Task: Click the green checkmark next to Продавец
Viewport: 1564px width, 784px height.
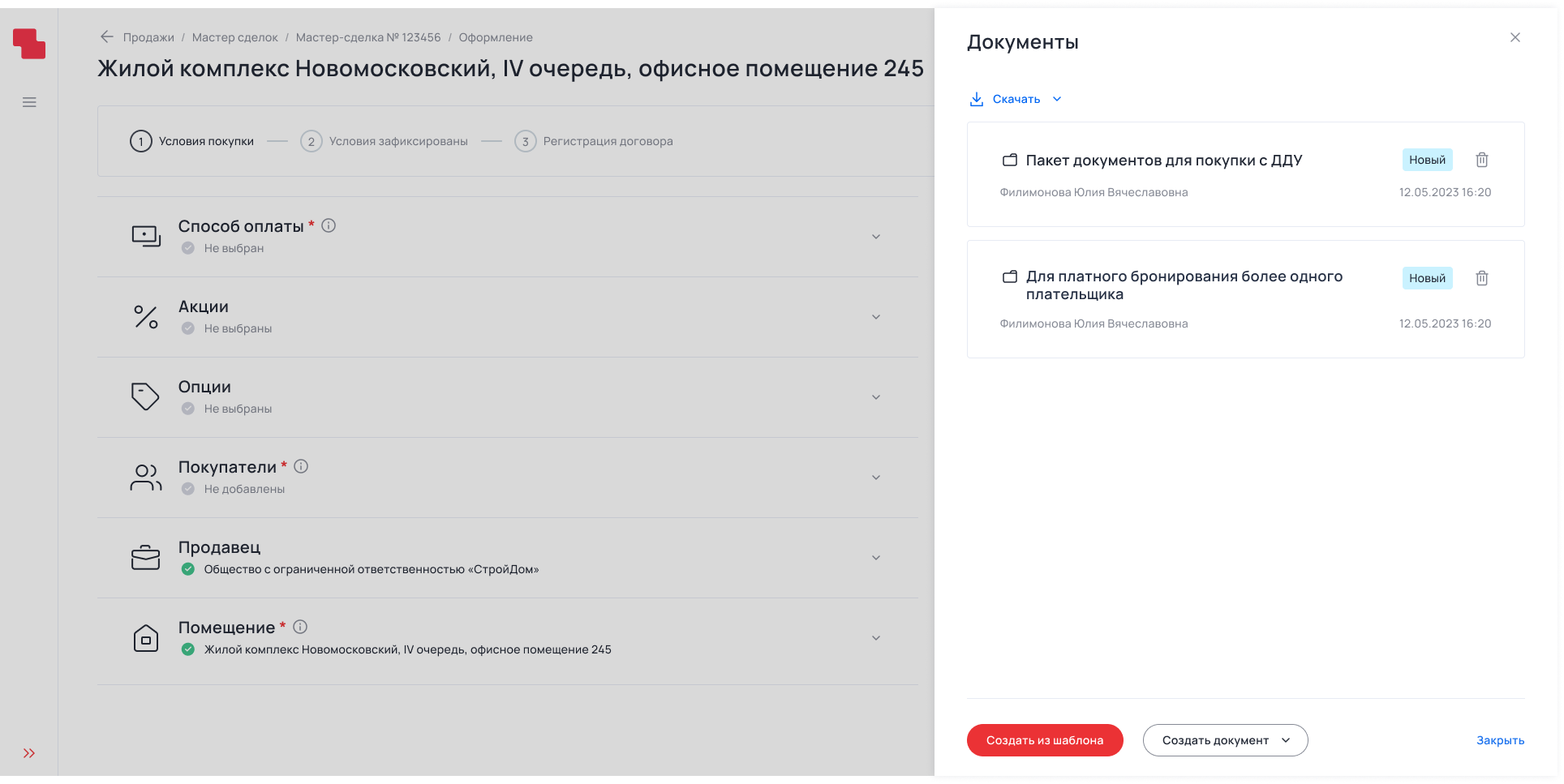Action: coord(189,569)
